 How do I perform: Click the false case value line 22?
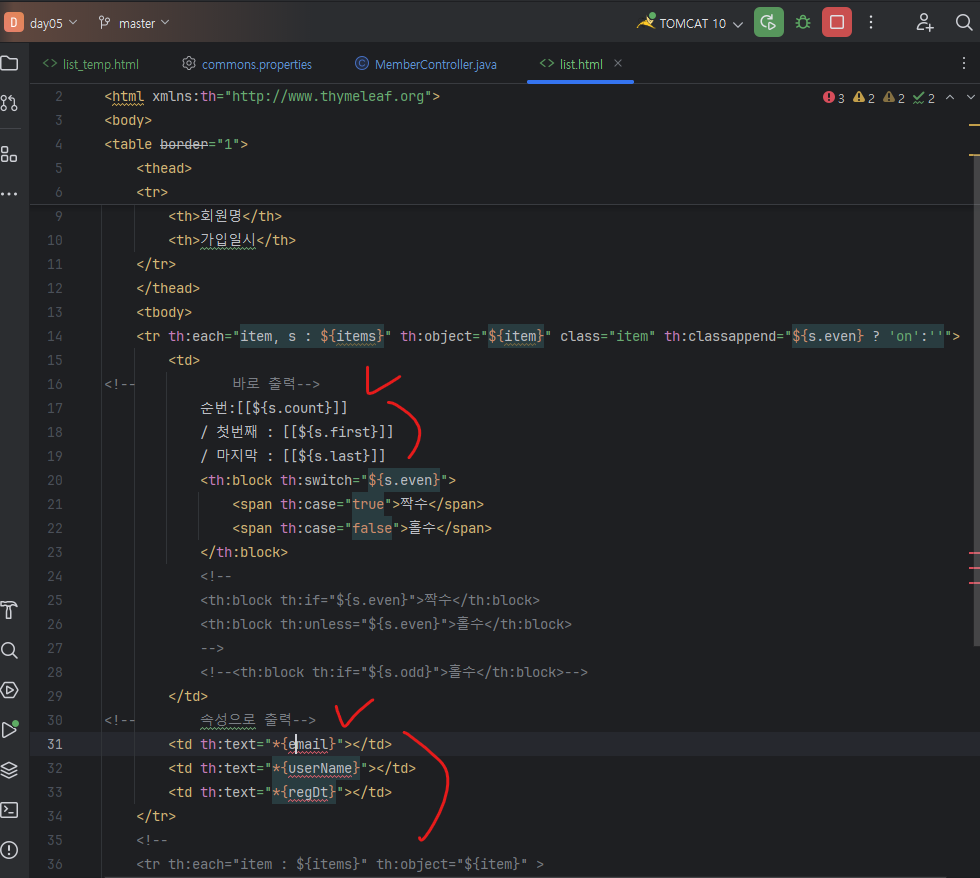(x=372, y=528)
